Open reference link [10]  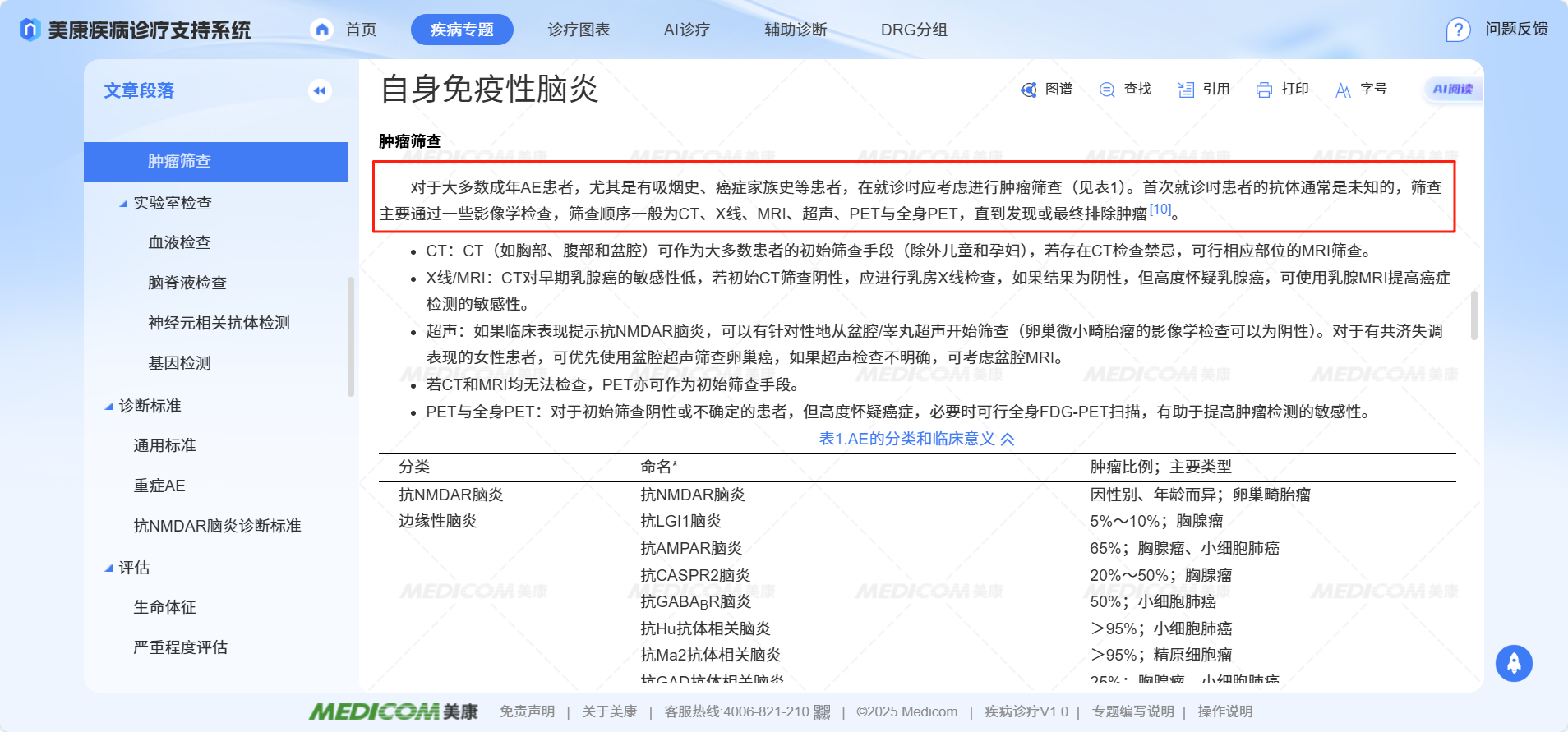1160,209
